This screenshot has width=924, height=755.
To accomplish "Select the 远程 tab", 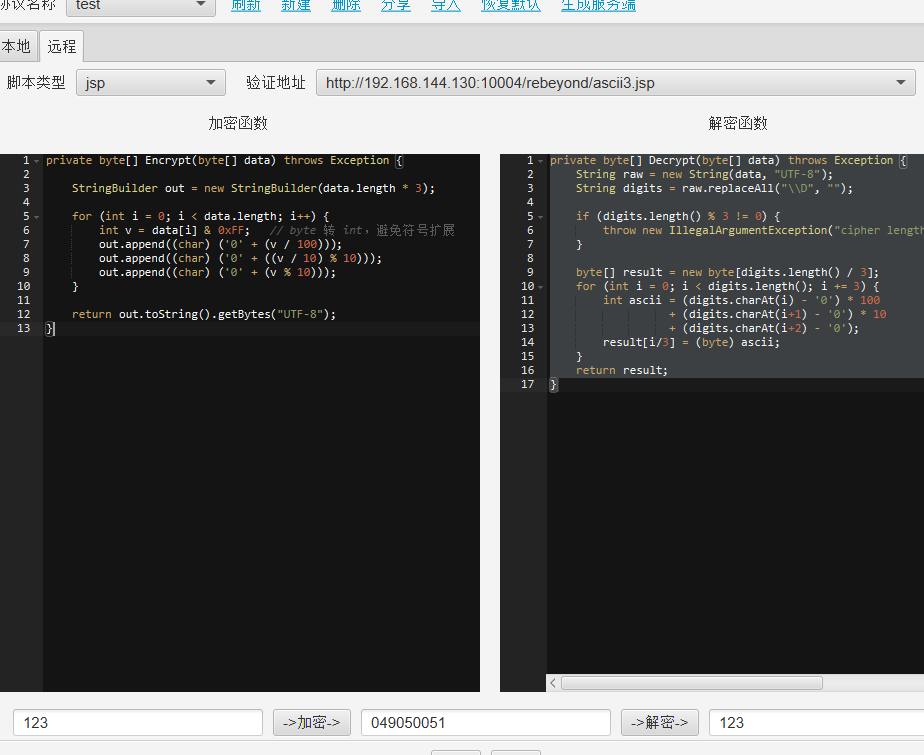I will (62, 46).
